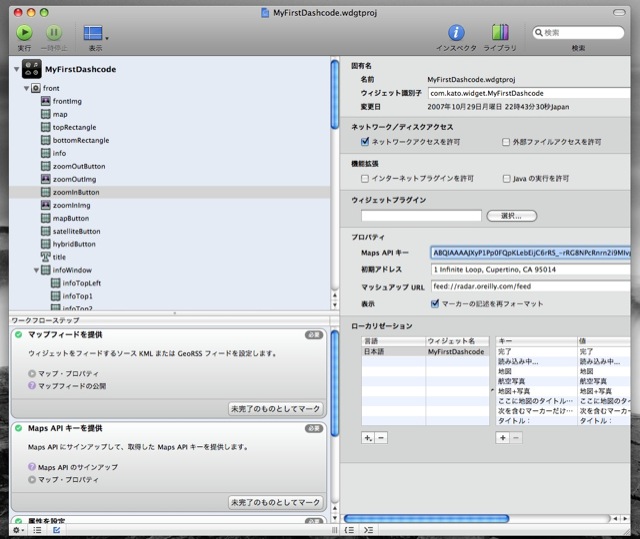Collapse the infoWindow tree node
640x539 pixels.
[x=36, y=270]
